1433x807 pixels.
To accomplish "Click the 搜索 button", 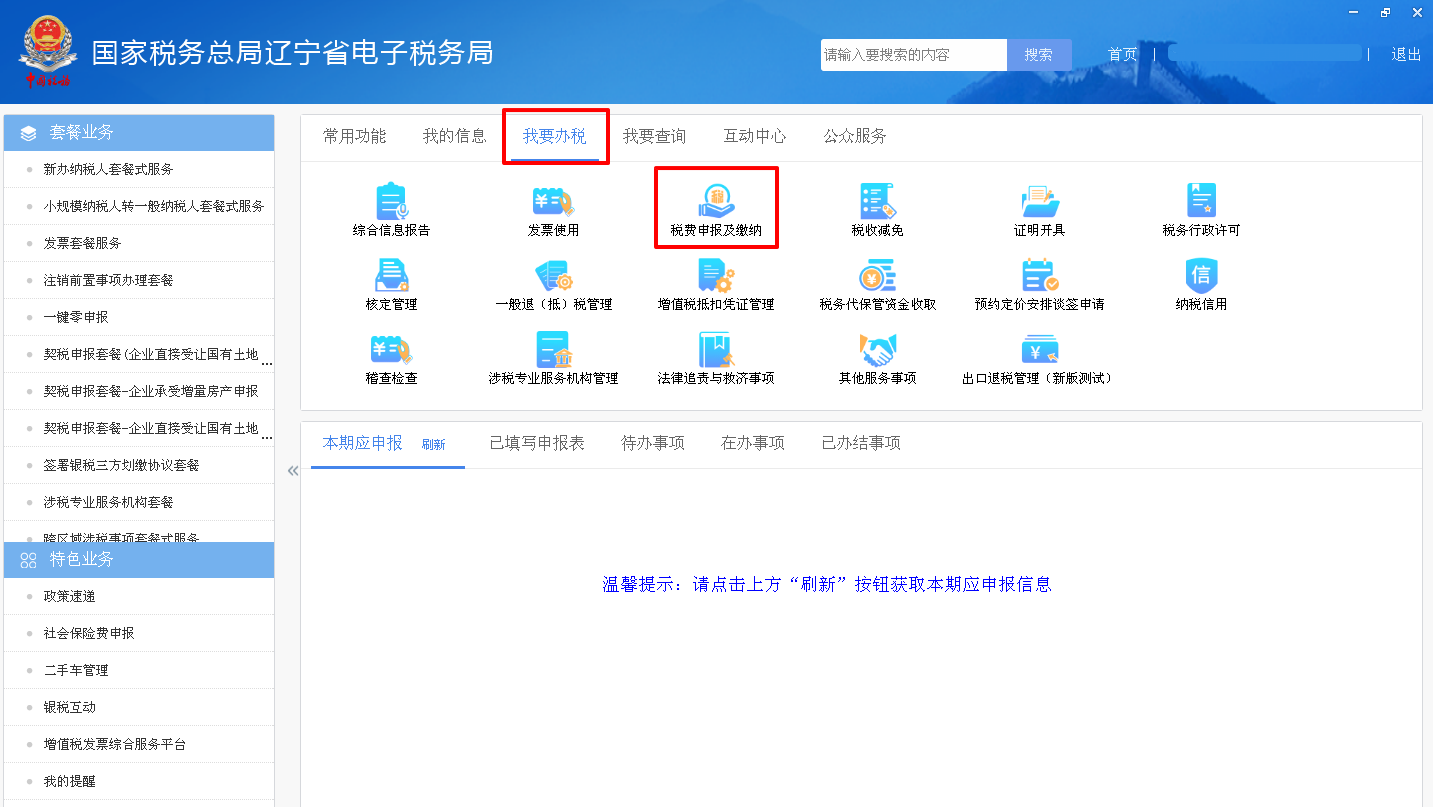I will coord(1038,55).
